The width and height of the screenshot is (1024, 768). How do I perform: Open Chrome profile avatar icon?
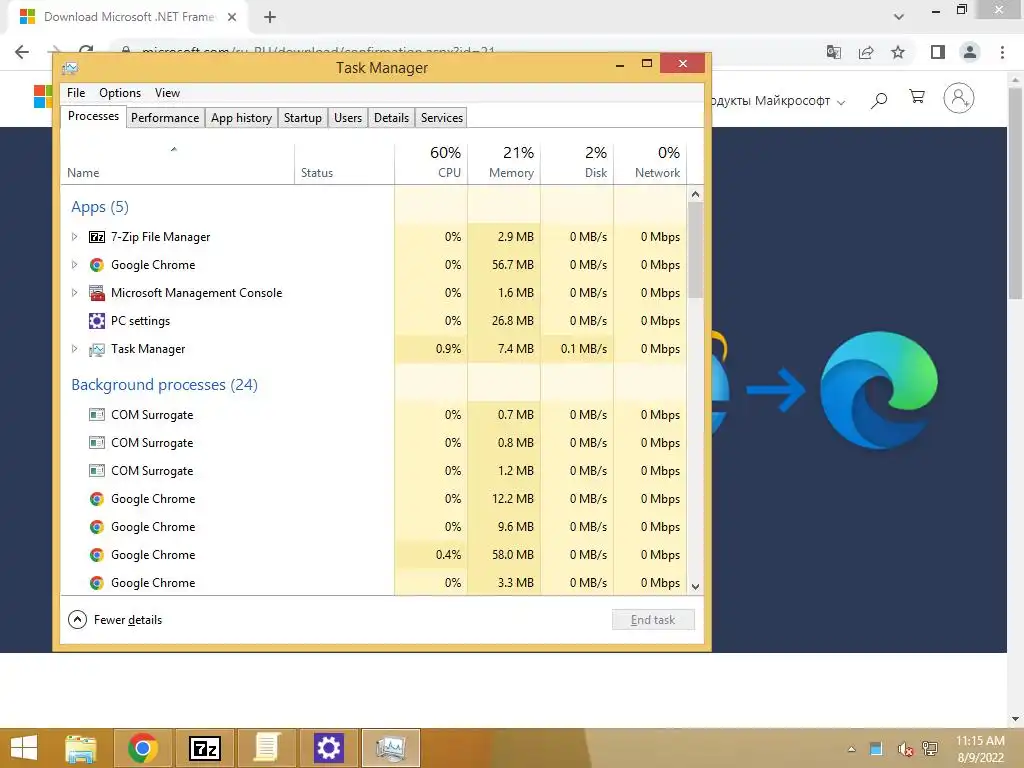[970, 52]
